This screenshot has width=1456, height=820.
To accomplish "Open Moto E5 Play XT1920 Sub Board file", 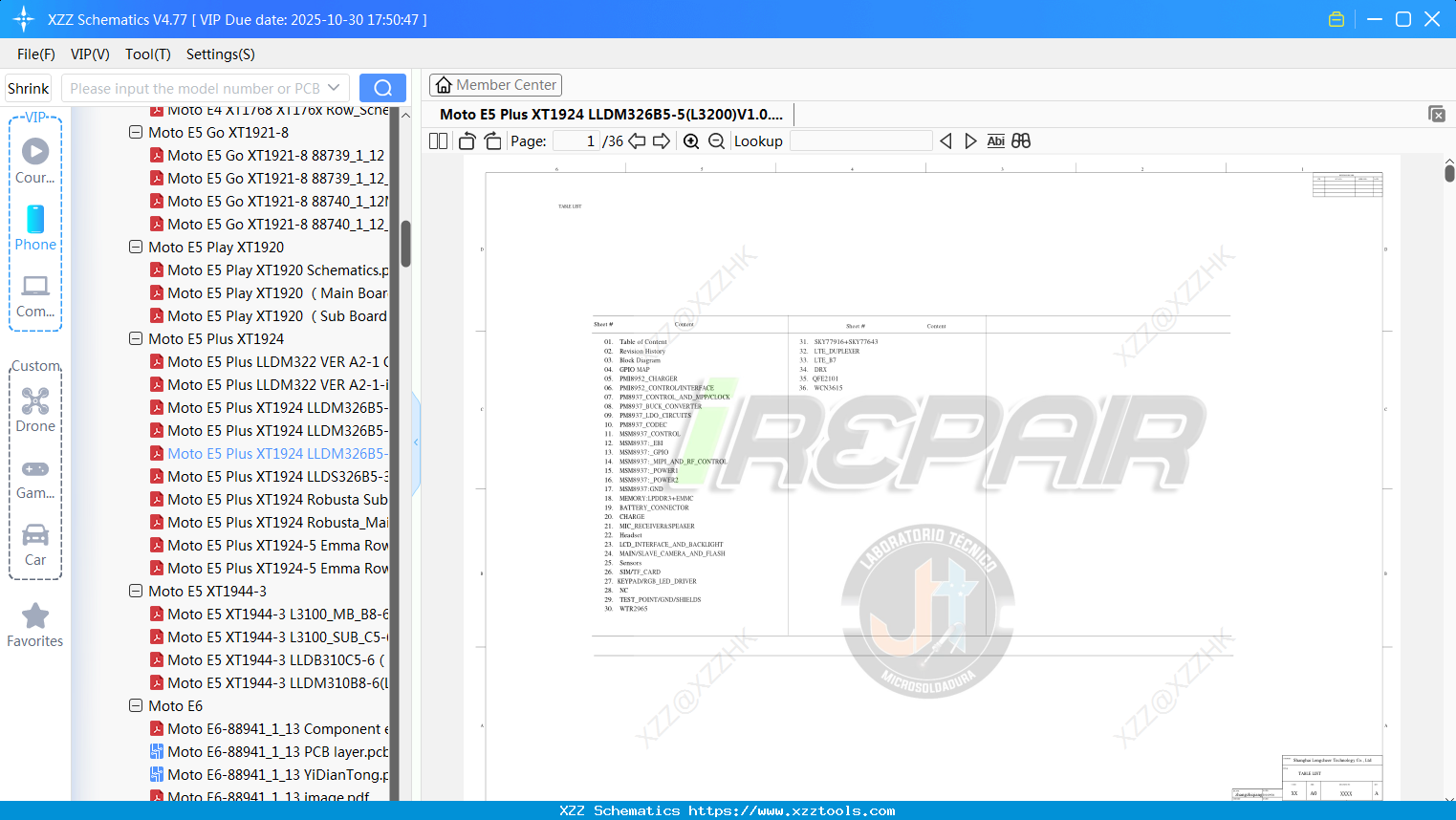I will click(270, 316).
